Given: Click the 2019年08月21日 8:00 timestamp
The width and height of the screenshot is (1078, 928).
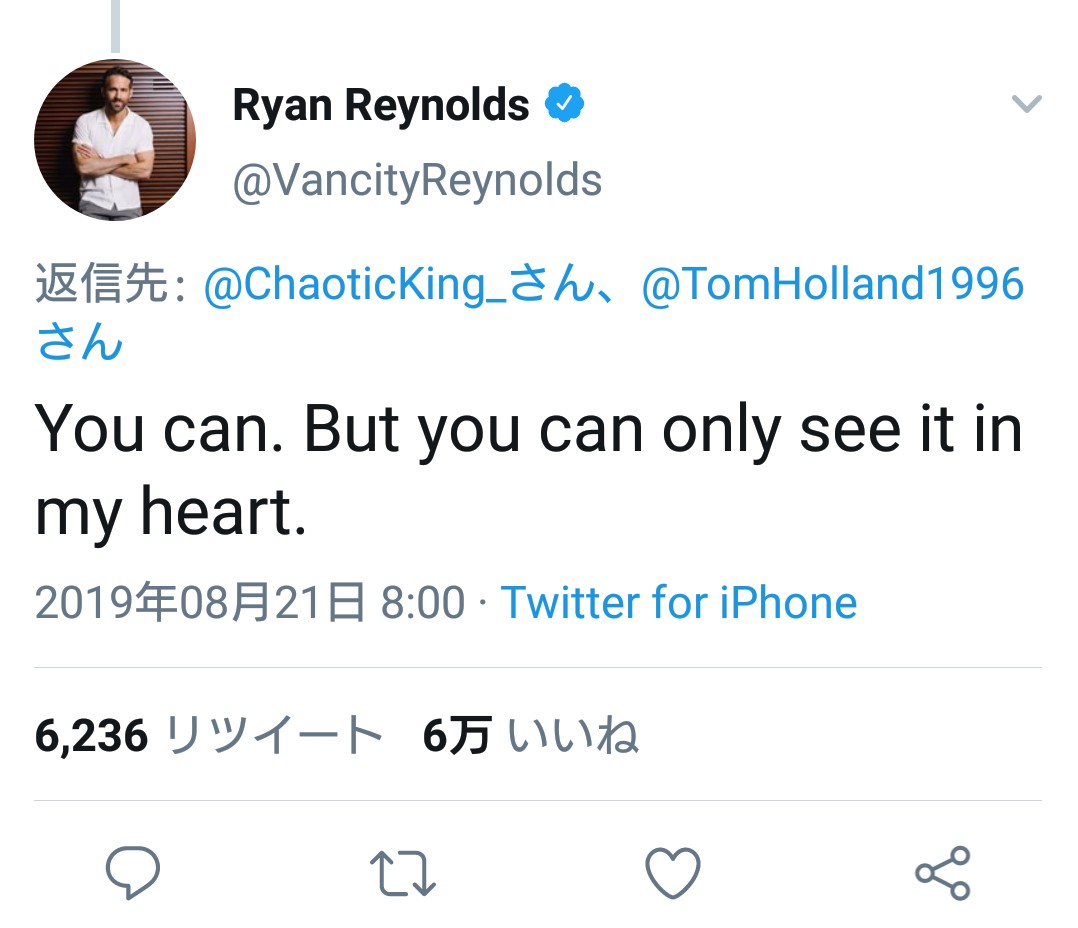Looking at the screenshot, I should pos(250,603).
